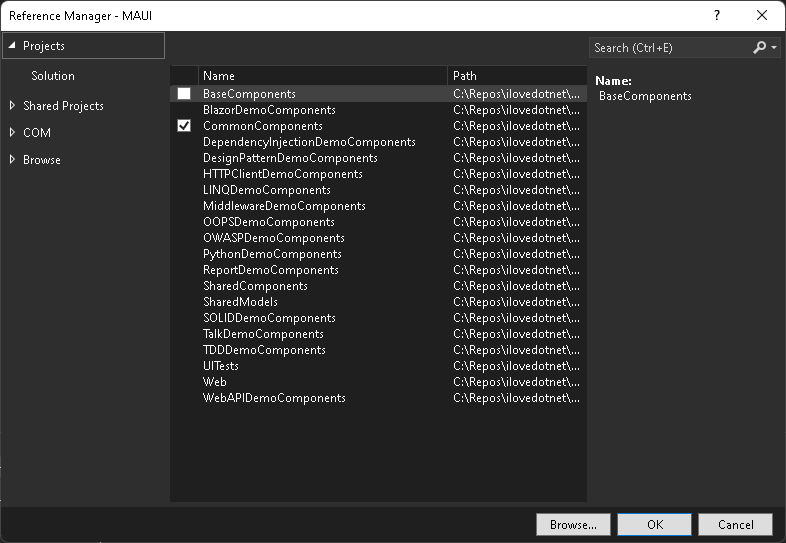
Task: Select the Shared Projects category
Action: click(63, 106)
